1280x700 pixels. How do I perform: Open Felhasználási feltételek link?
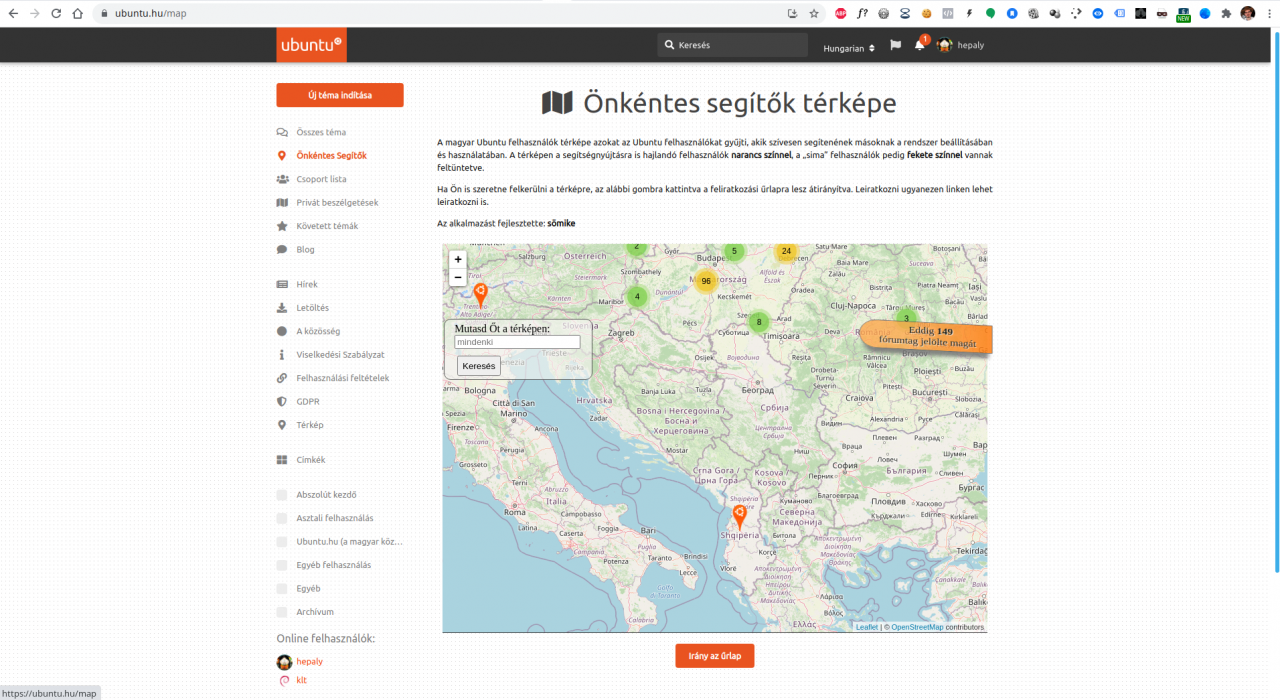coord(342,378)
